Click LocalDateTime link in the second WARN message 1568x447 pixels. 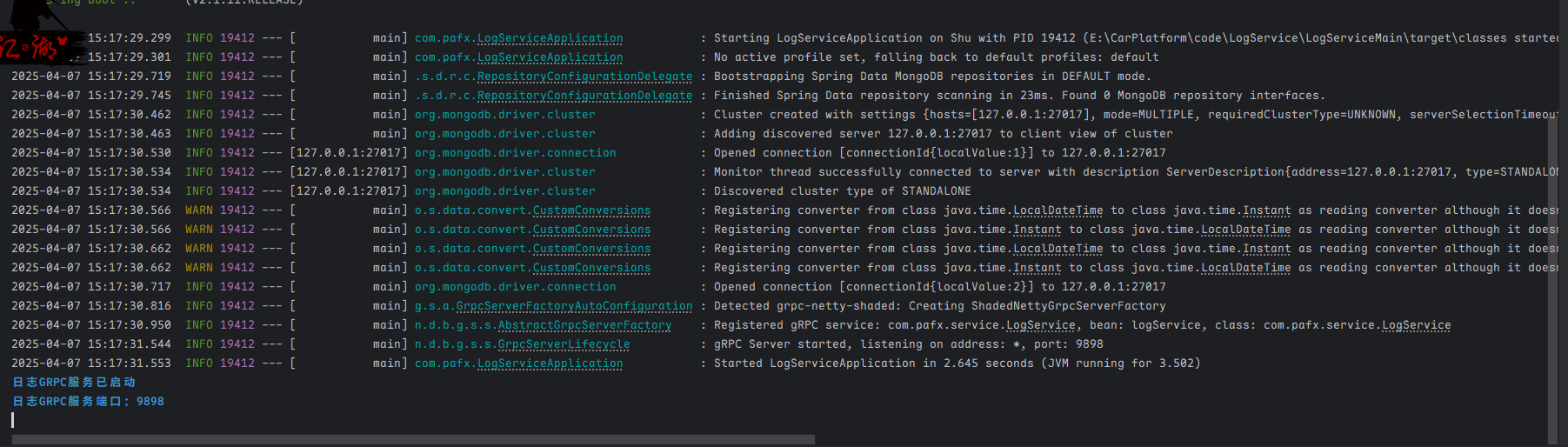[1245, 230]
